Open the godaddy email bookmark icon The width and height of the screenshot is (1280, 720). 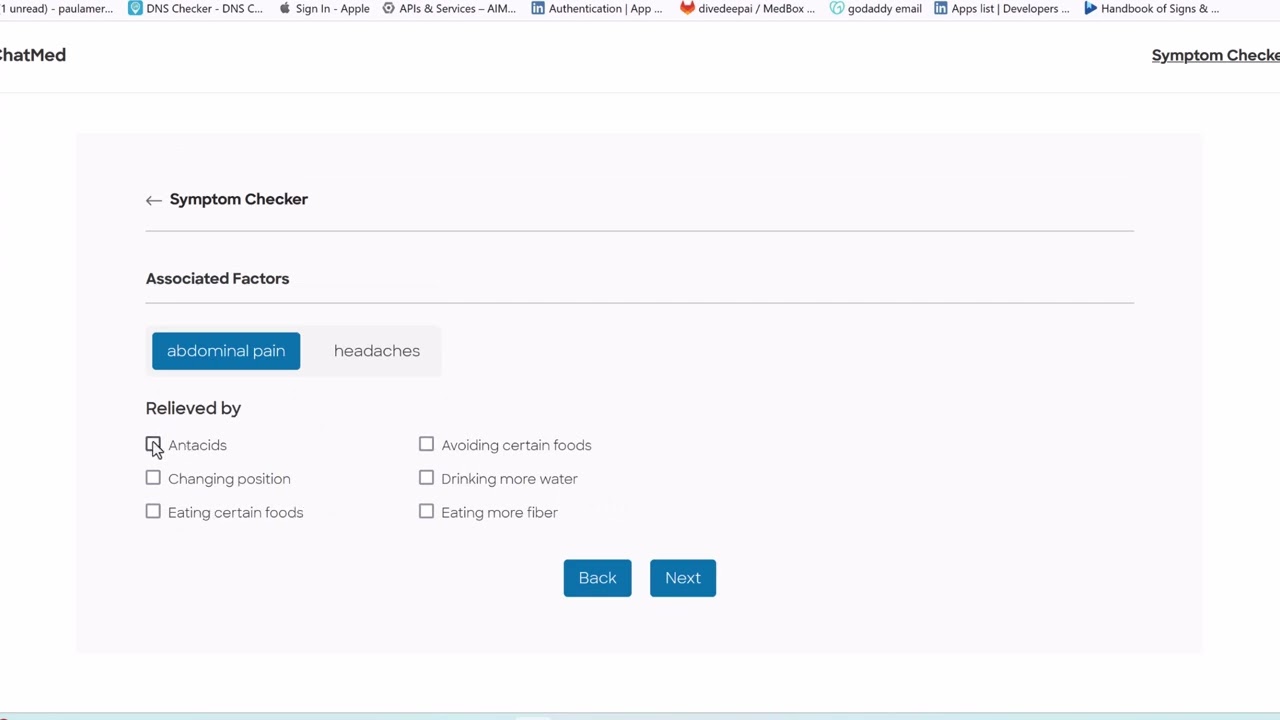tap(837, 8)
